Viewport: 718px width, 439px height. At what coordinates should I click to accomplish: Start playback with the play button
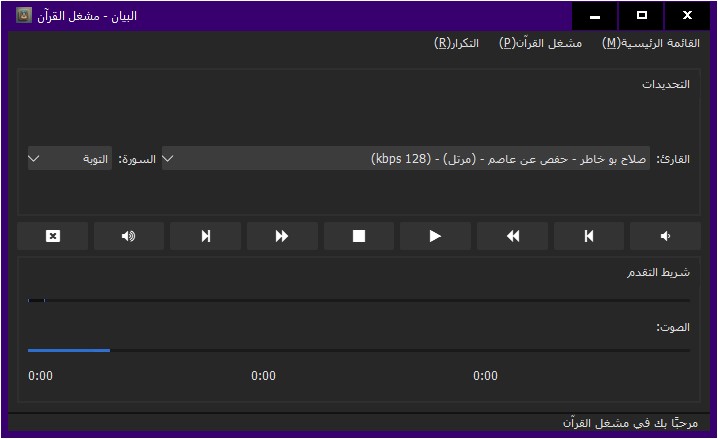pos(435,236)
